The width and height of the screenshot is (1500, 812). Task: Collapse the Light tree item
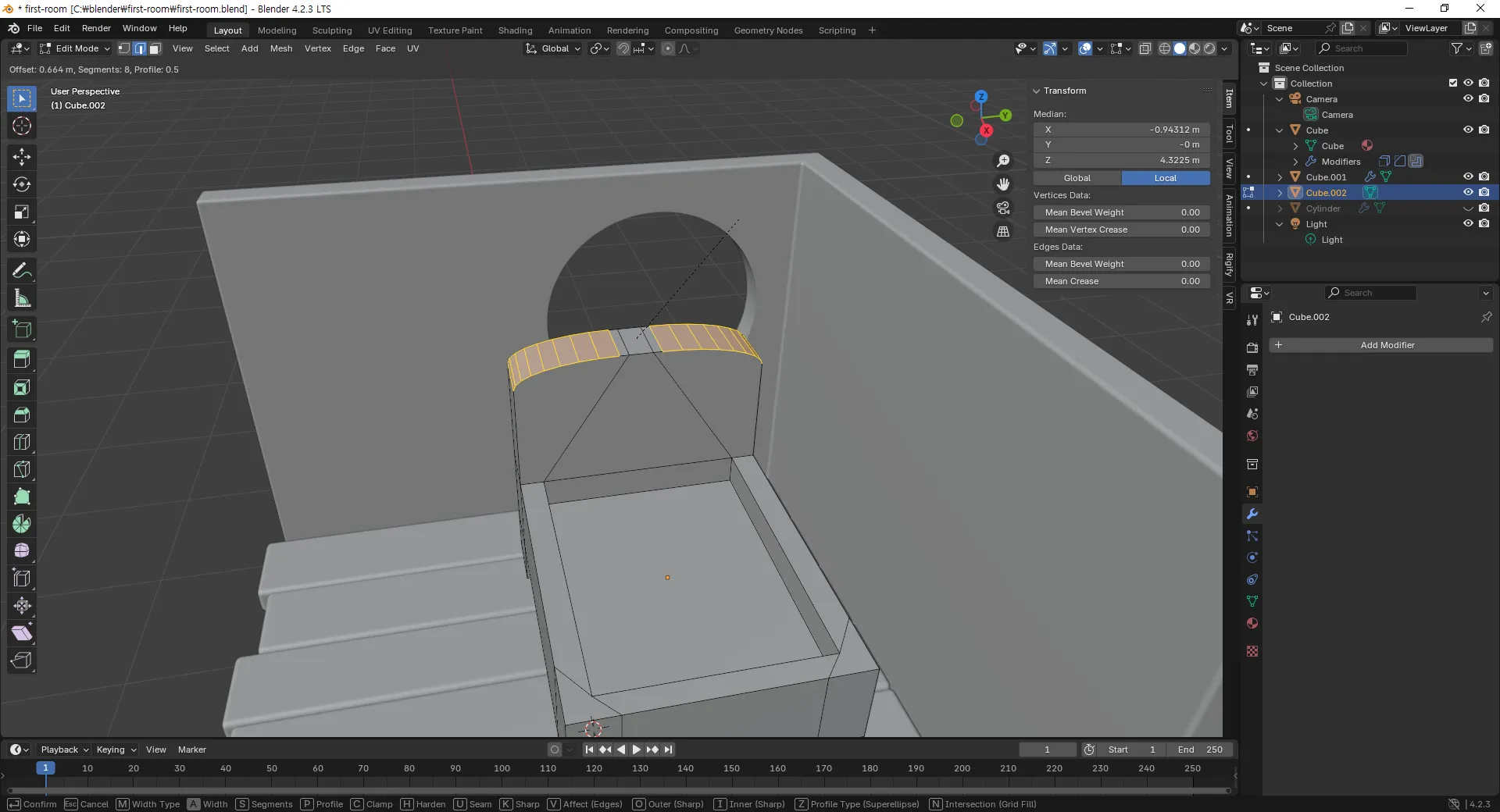[1280, 224]
